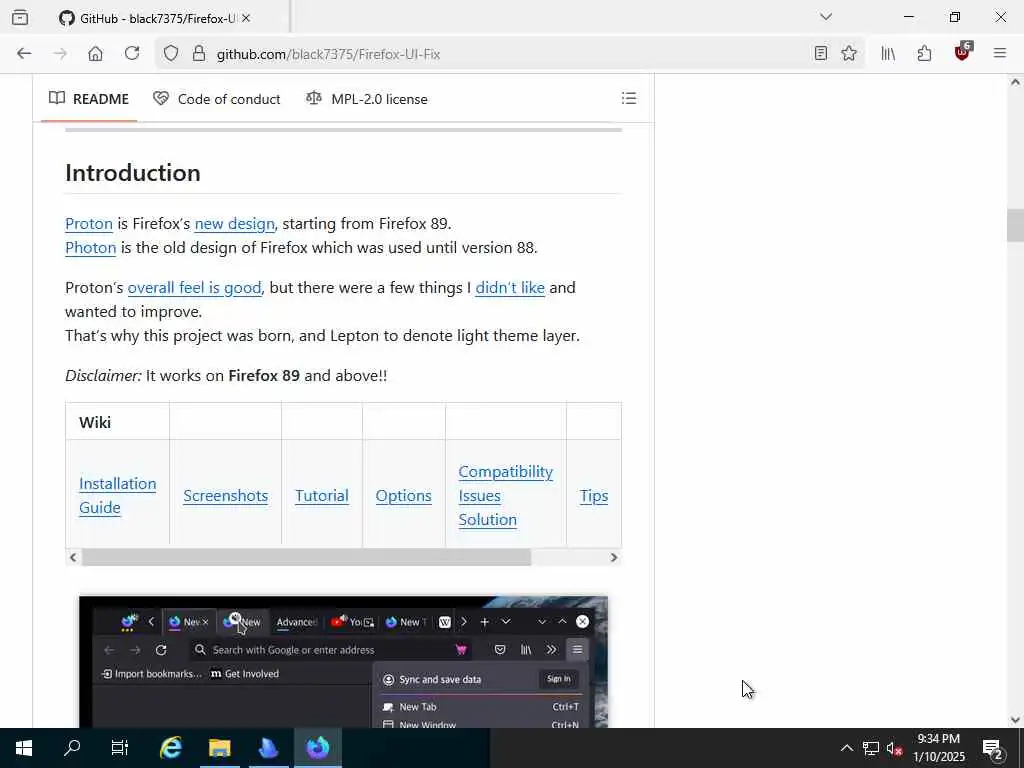
Task: Click the page scroll-down arrow
Action: pyautogui.click(x=1015, y=720)
